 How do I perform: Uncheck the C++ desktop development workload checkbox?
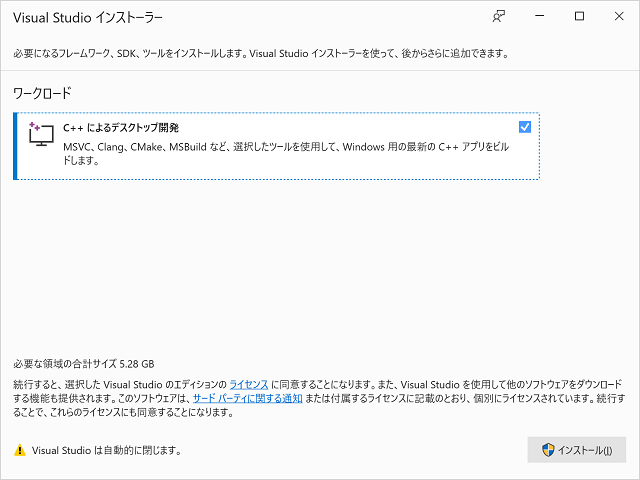[x=525, y=127]
